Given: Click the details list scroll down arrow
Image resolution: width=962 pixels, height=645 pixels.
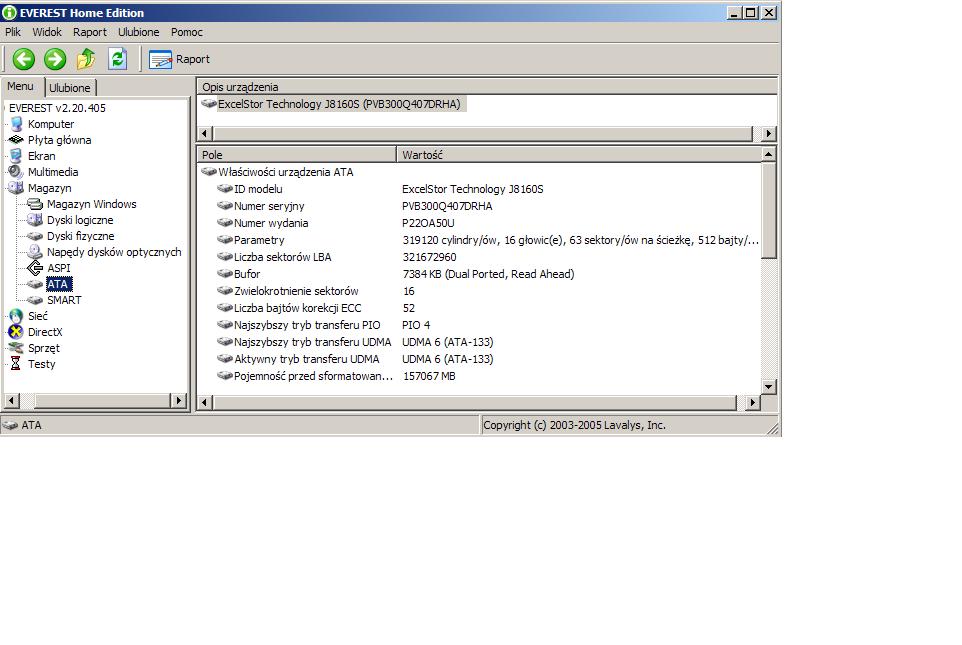Looking at the screenshot, I should 769,387.
